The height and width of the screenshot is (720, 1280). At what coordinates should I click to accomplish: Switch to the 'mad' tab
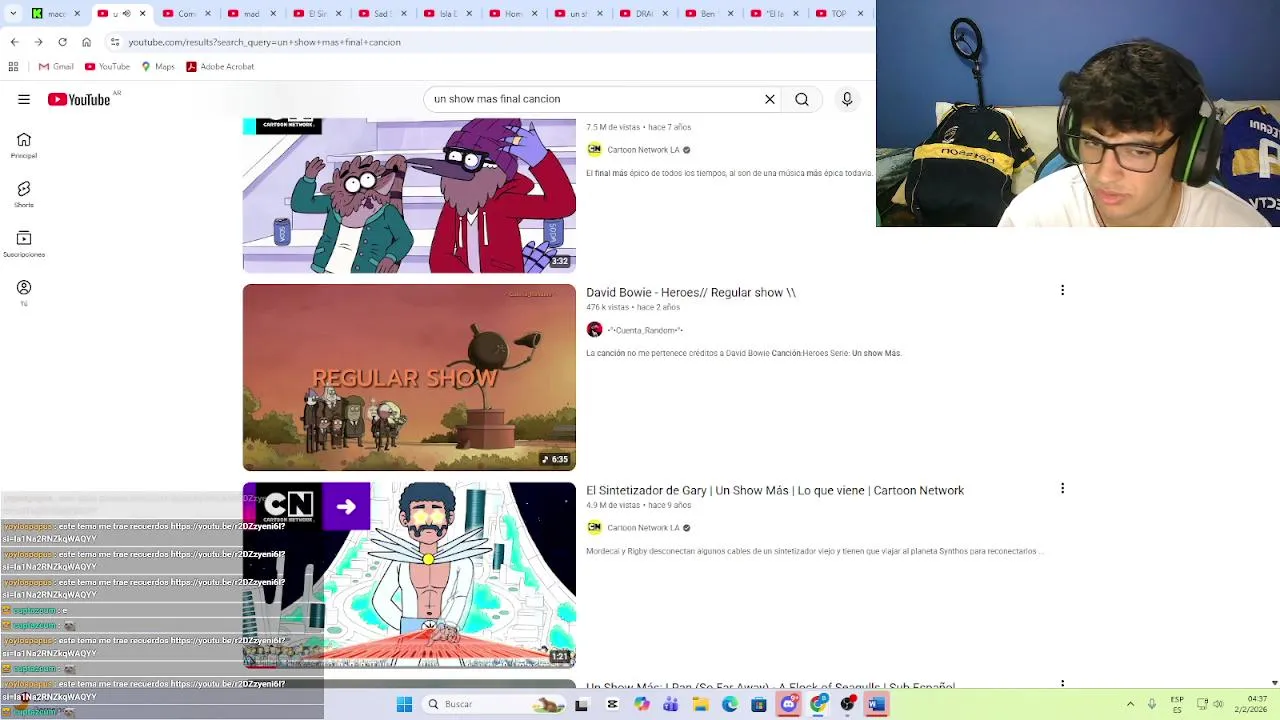pos(251,13)
